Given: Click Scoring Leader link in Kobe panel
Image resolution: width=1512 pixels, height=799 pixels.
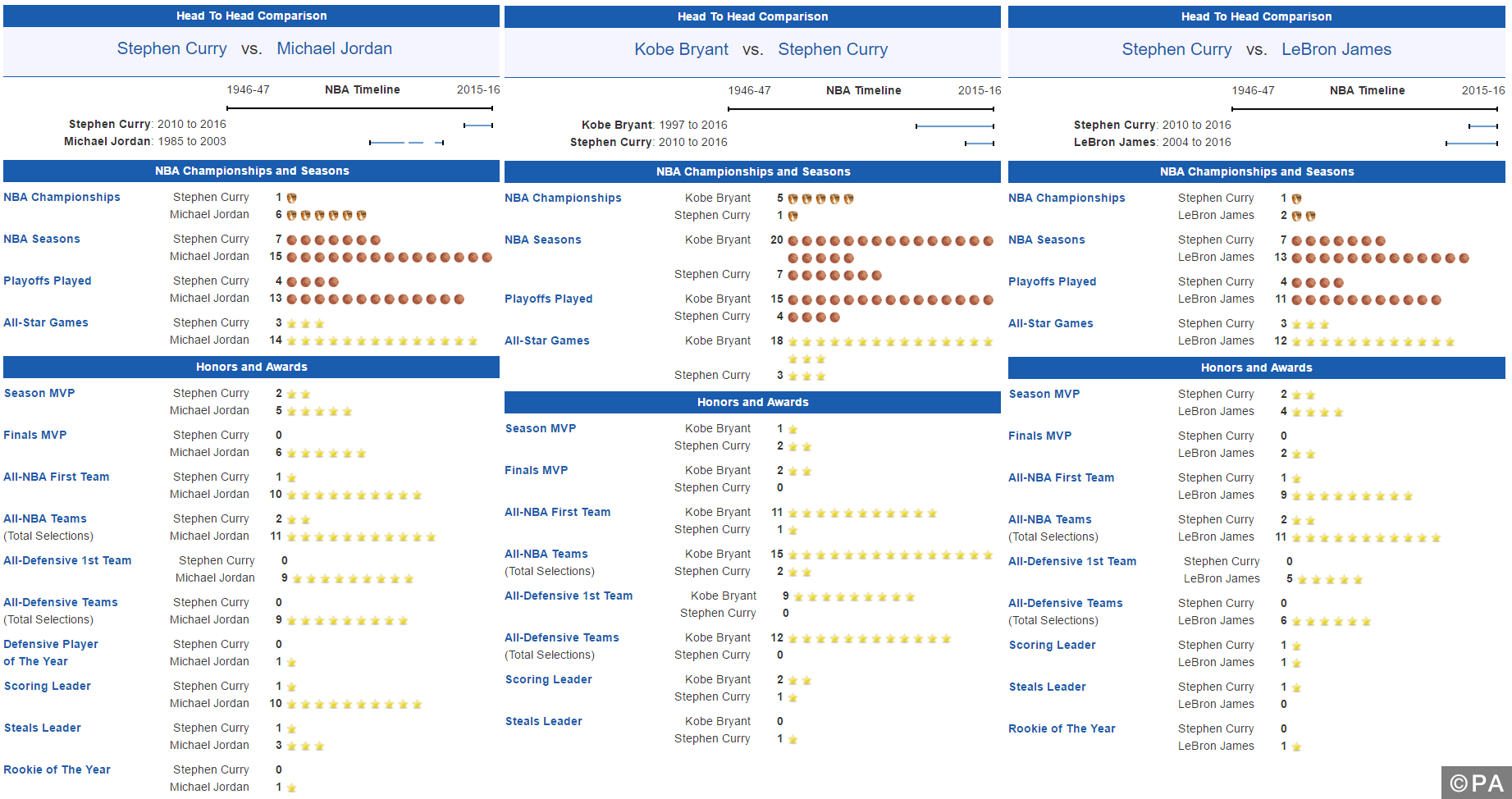Looking at the screenshot, I should tap(548, 679).
